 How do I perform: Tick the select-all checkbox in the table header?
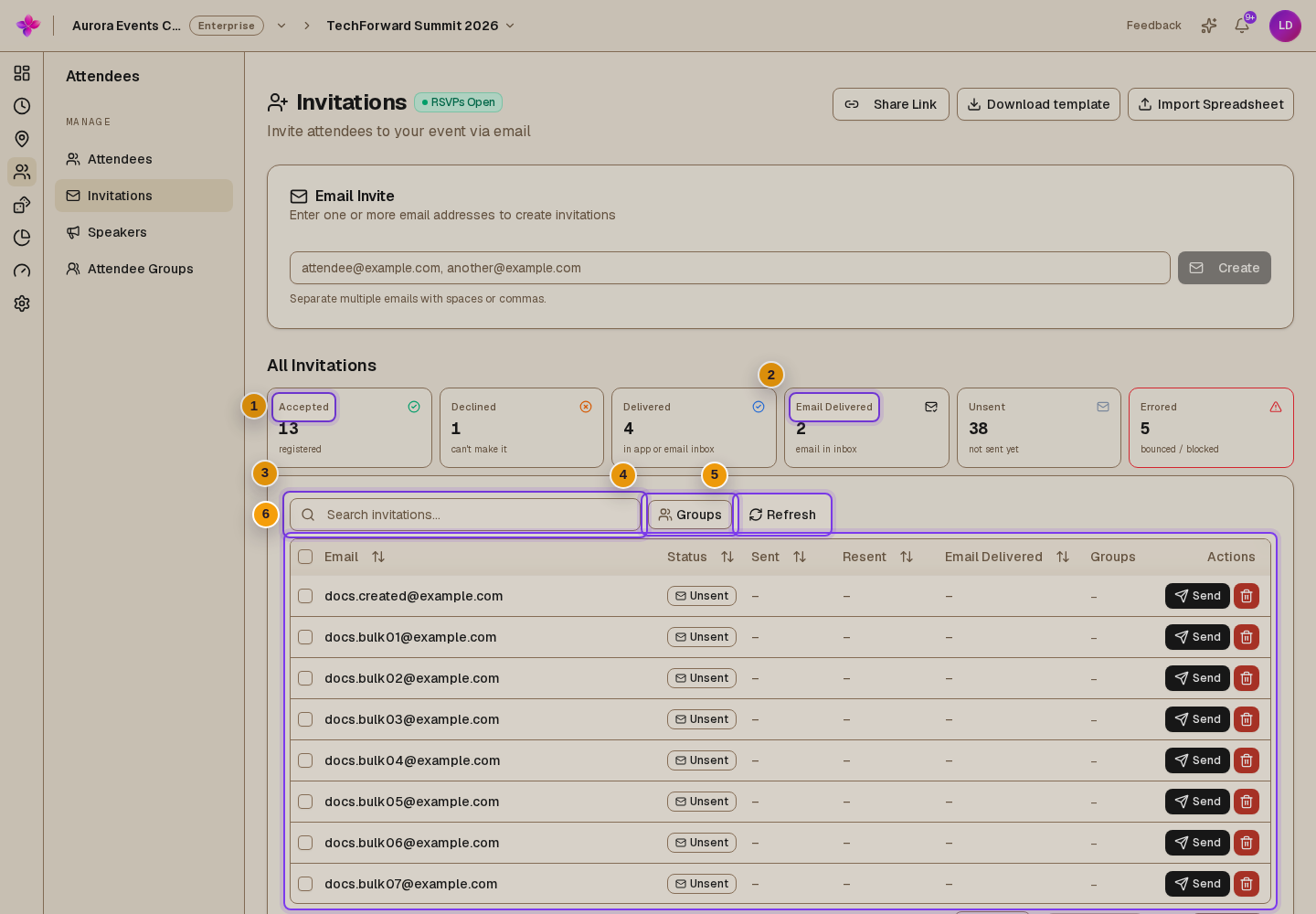pyautogui.click(x=305, y=557)
